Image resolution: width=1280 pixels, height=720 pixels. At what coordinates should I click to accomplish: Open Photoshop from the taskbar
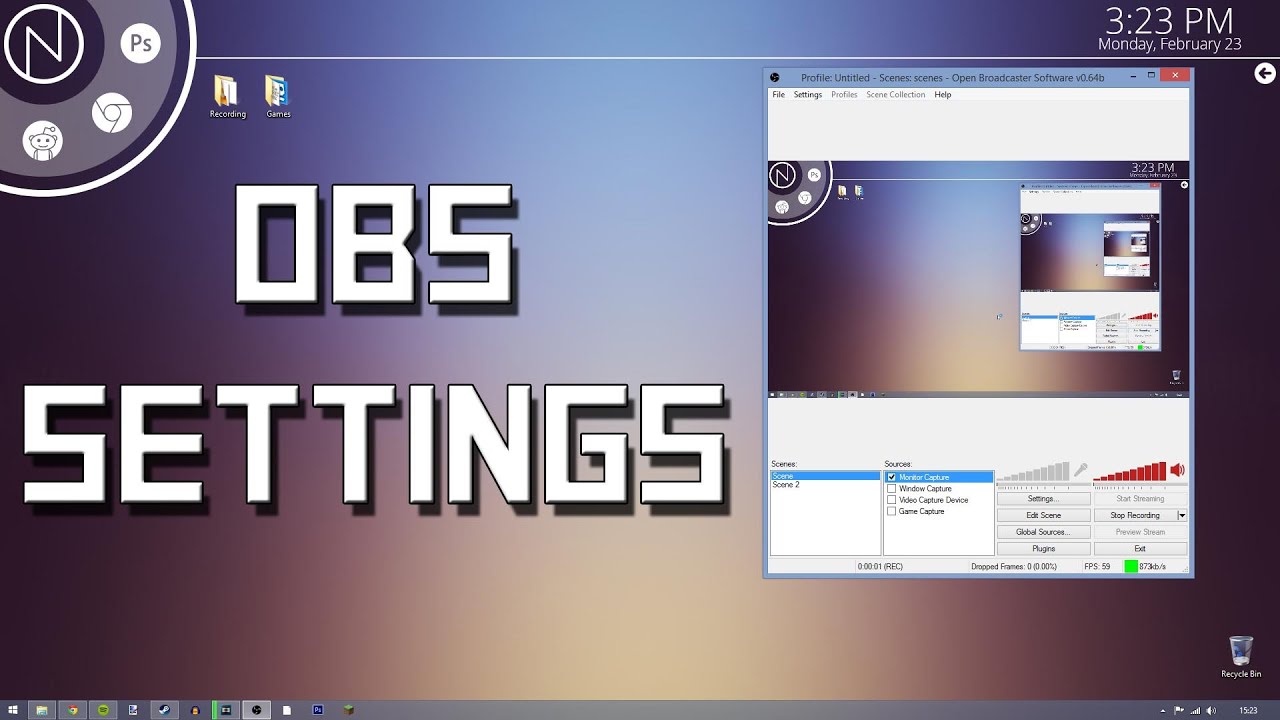[x=318, y=710]
